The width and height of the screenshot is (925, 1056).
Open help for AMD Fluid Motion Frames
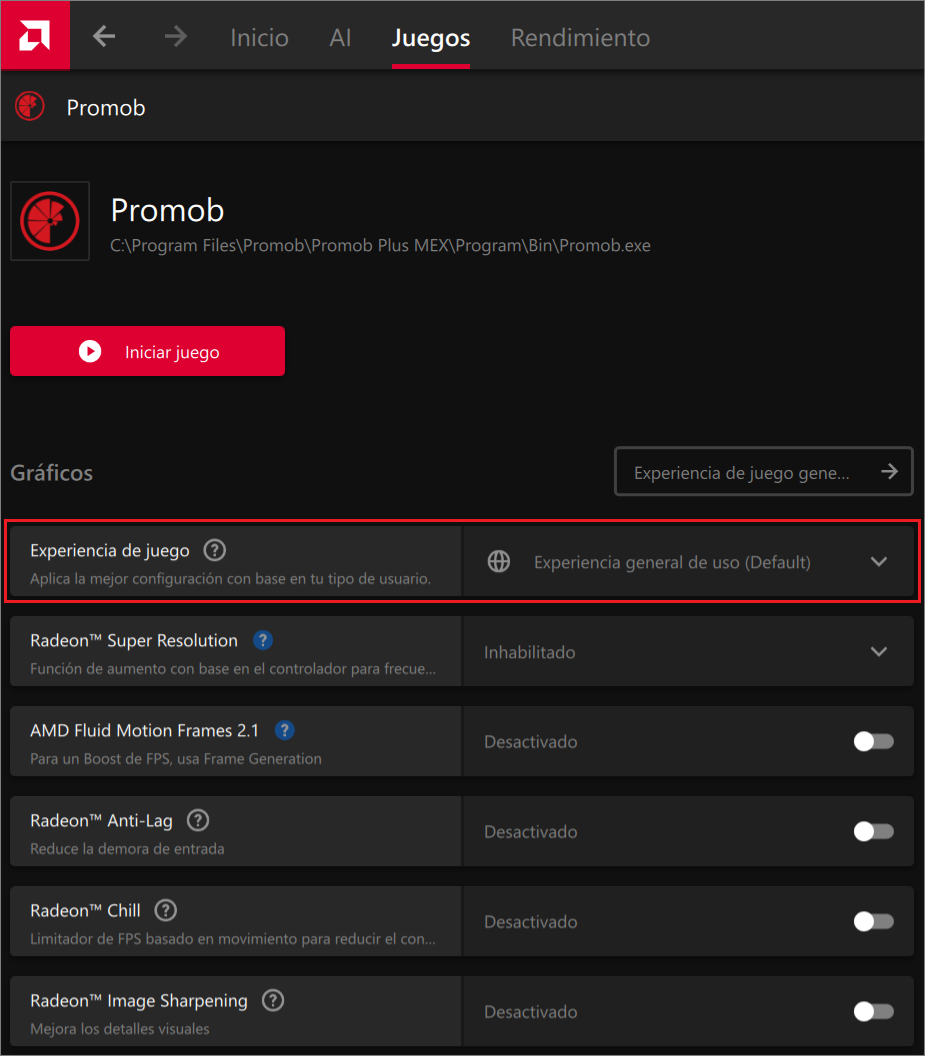[x=285, y=730]
